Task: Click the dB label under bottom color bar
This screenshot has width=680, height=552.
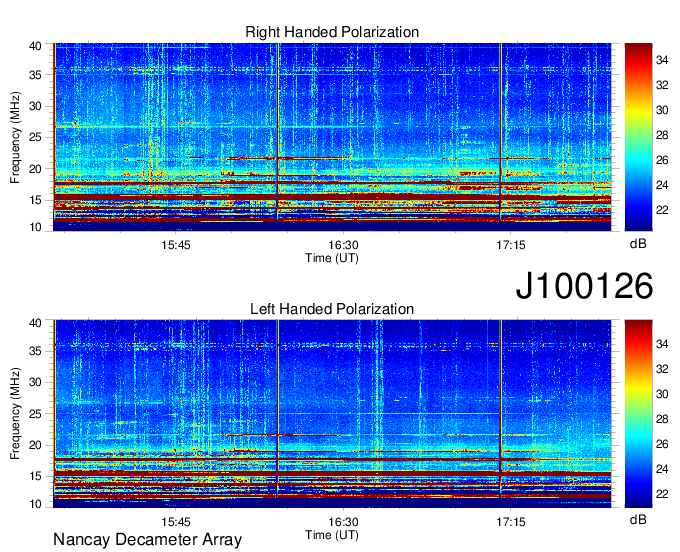Action: click(638, 519)
